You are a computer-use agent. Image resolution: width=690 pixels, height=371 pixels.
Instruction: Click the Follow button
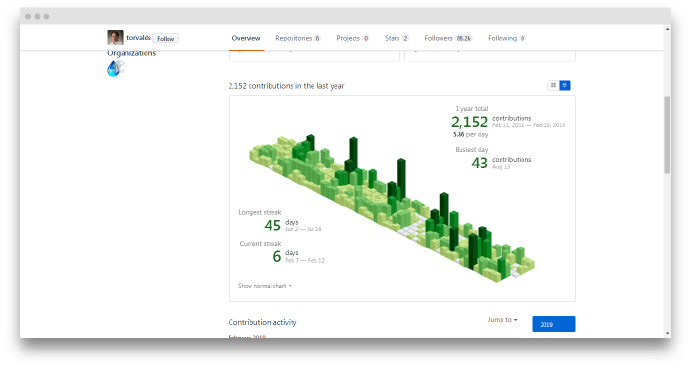(165, 39)
